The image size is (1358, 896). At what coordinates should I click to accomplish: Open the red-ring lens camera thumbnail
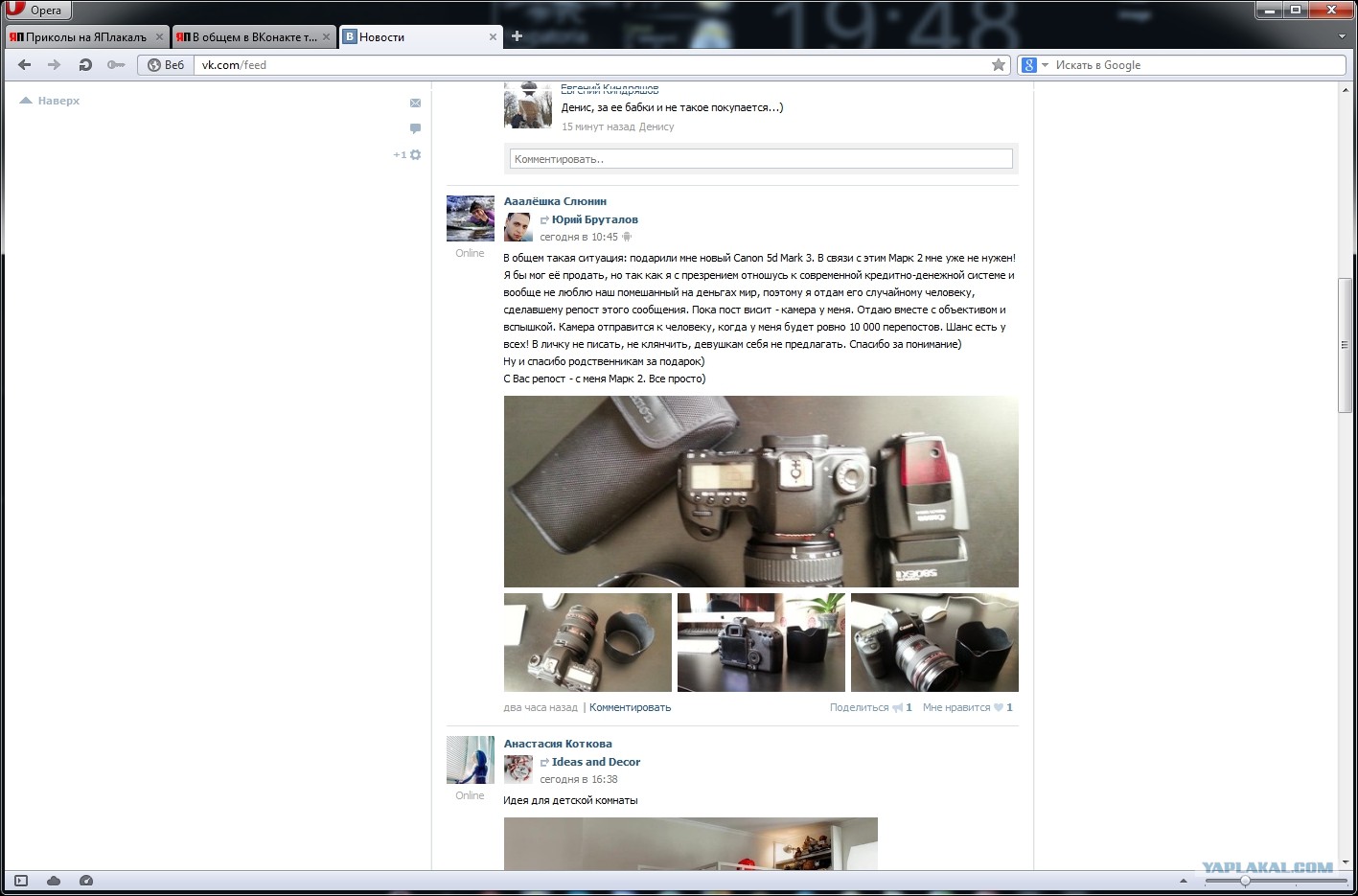click(x=934, y=642)
